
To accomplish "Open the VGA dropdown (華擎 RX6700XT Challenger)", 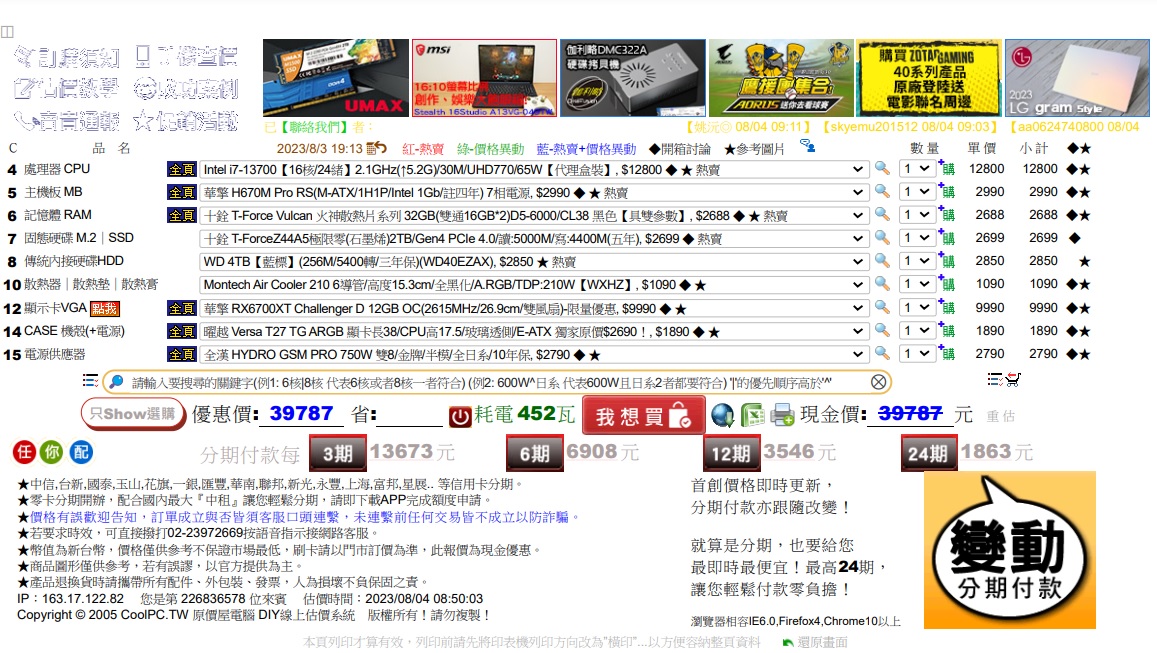I will [x=533, y=308].
